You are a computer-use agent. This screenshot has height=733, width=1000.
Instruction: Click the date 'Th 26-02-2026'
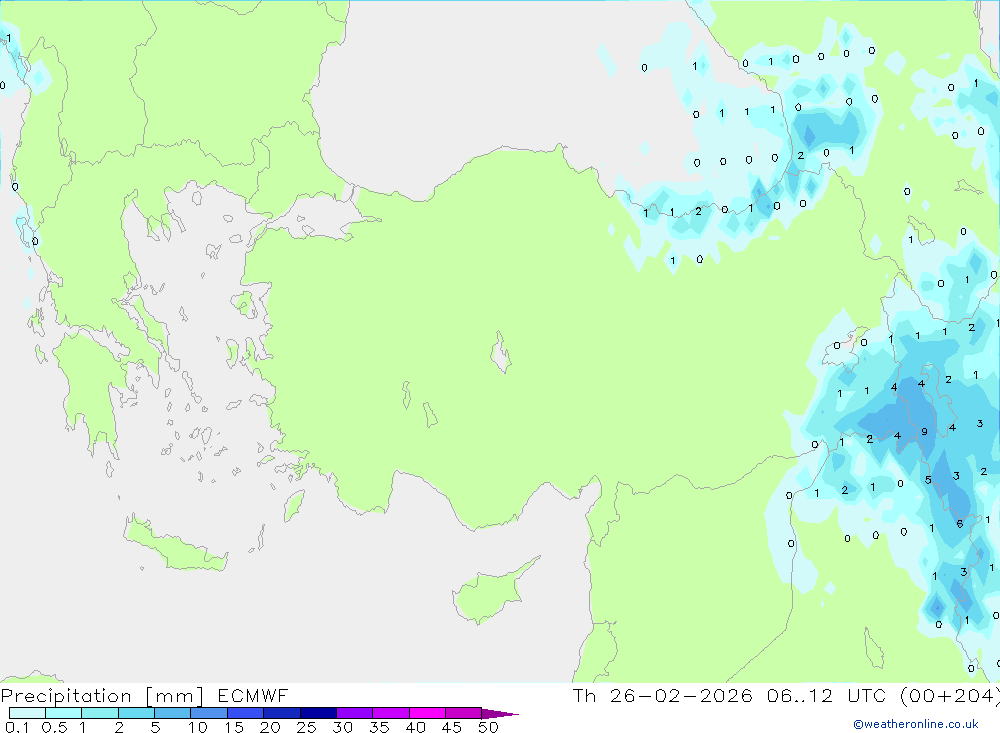coord(663,695)
